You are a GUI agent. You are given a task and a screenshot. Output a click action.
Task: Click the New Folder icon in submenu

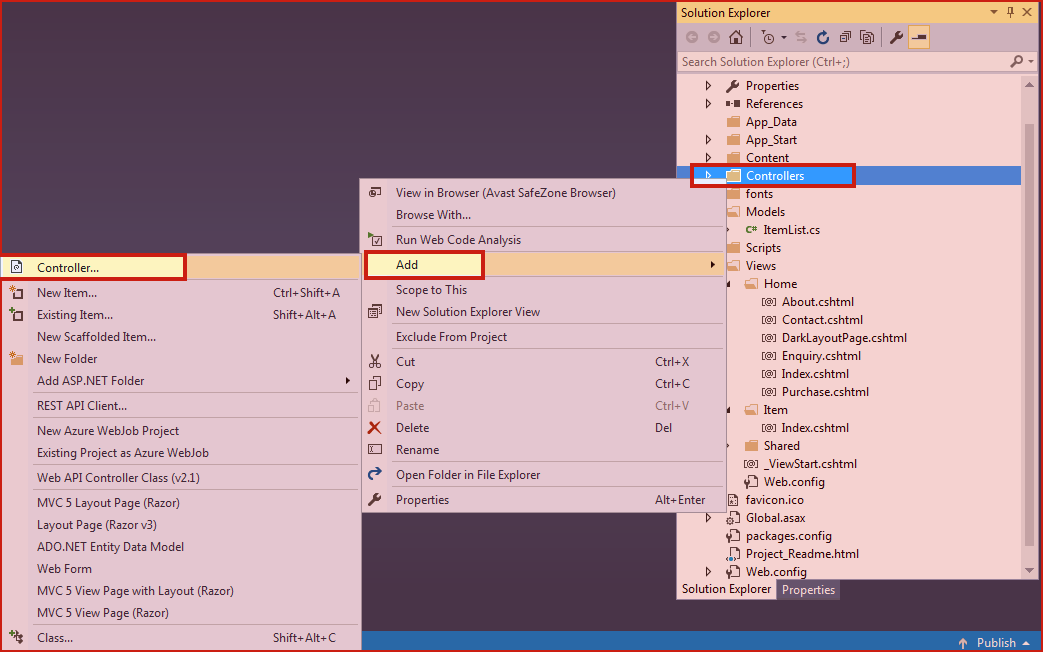point(16,358)
